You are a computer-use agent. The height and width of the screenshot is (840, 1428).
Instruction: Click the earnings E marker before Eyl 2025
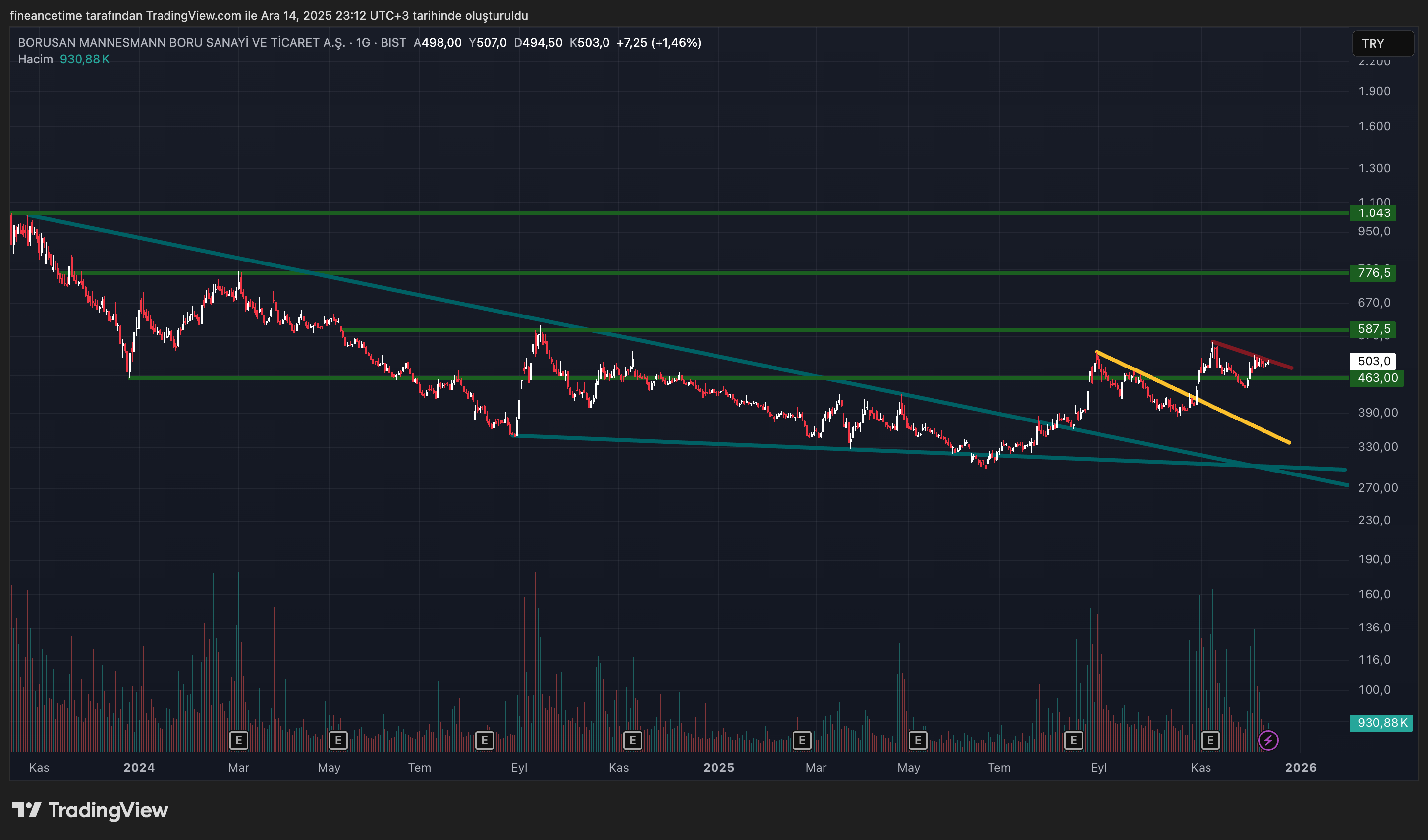tap(1073, 740)
